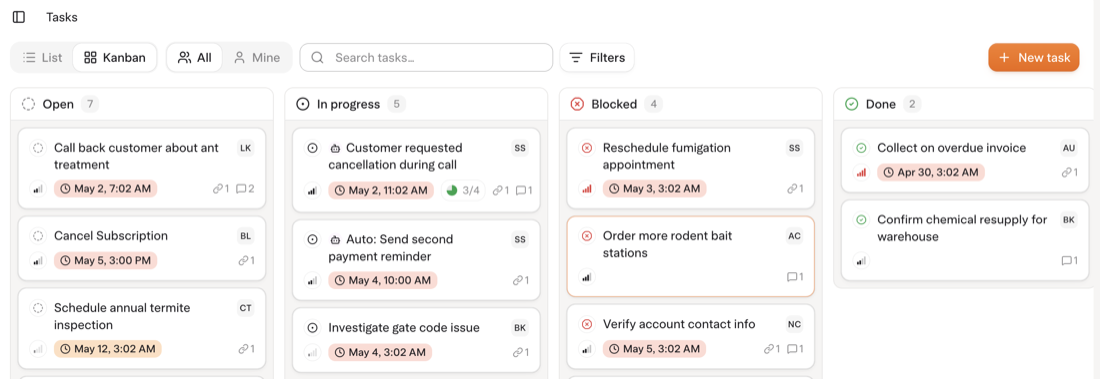Click the Blocked column count badge 4
Viewport: 1100px width, 379px height.
653,105
